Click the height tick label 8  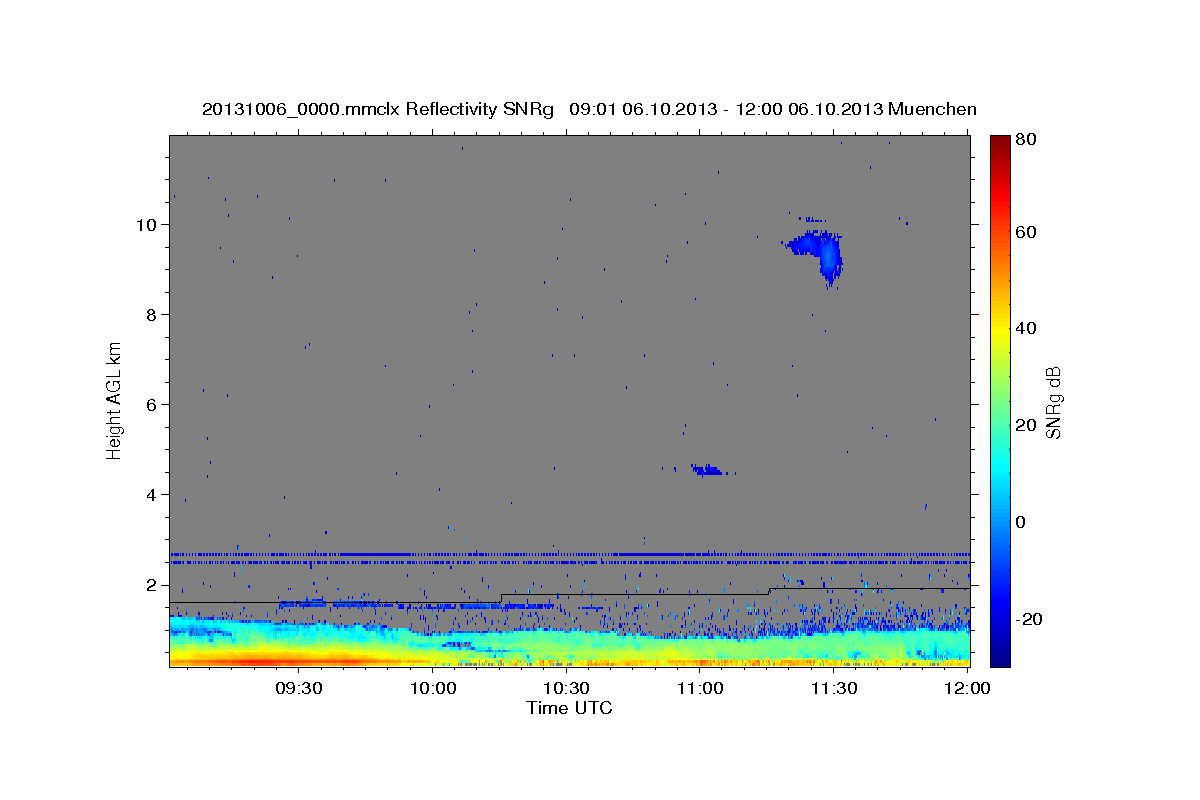153,314
